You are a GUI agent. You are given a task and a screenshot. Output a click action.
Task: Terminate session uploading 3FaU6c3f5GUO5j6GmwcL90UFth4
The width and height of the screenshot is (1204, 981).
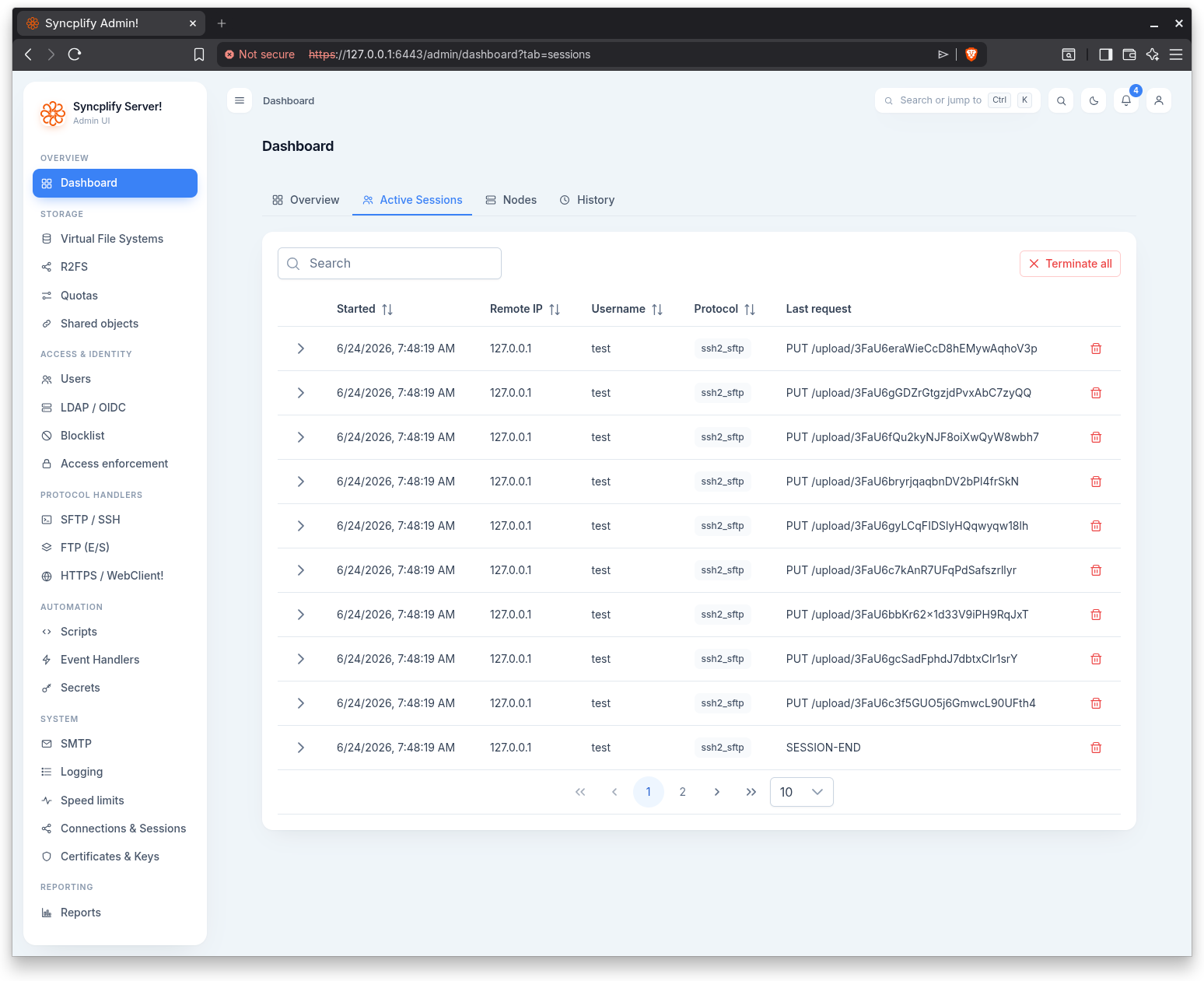[x=1096, y=703]
